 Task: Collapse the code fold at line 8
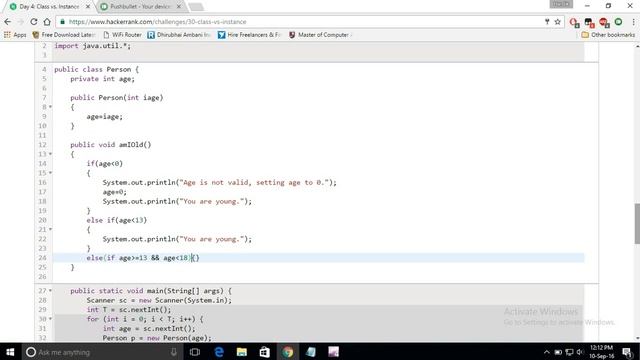51,107
